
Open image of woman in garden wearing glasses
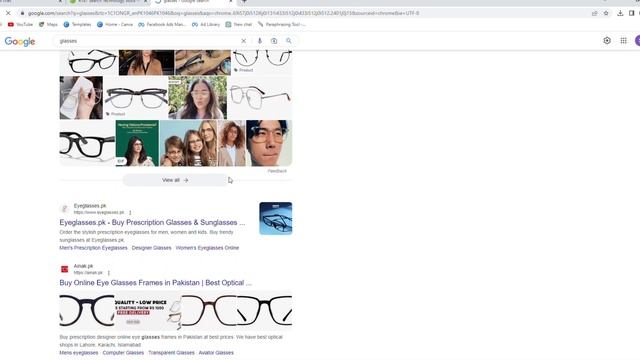point(198,98)
